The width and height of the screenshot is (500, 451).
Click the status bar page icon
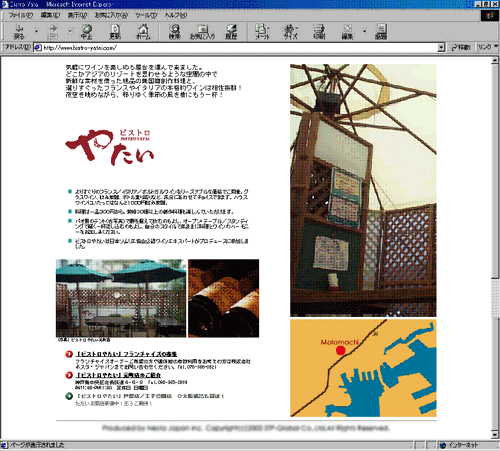pos(4,445)
